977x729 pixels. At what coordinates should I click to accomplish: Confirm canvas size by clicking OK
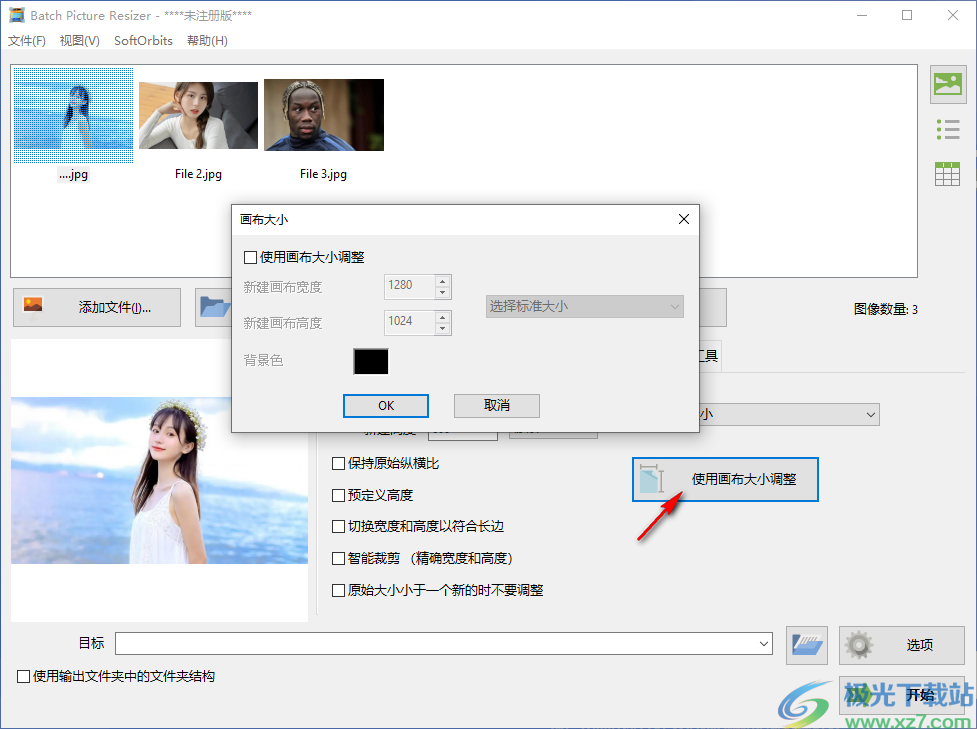pyautogui.click(x=386, y=405)
